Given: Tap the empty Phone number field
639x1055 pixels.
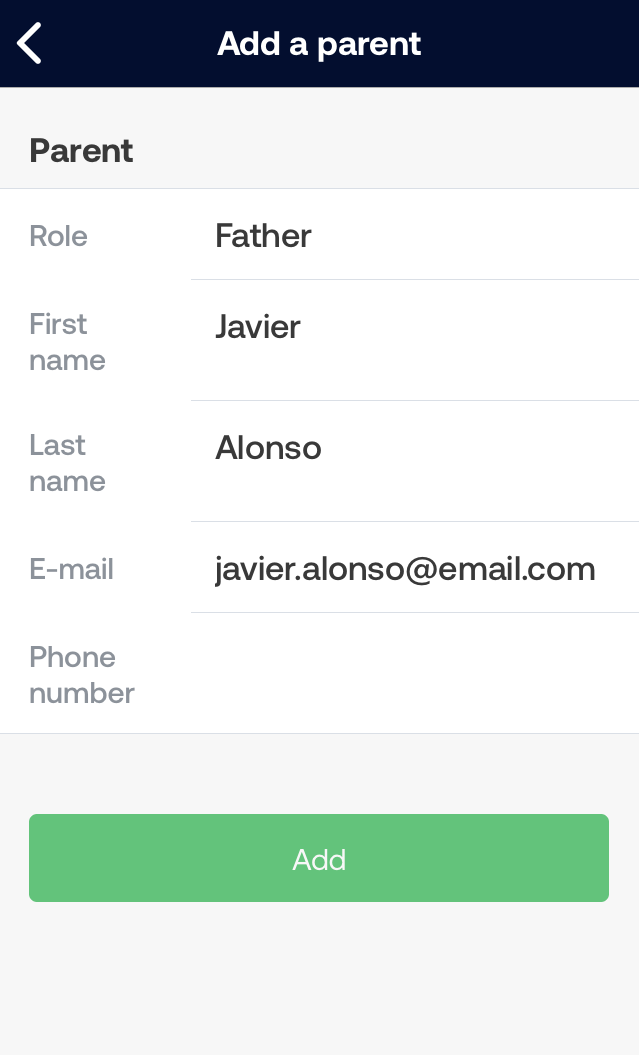Looking at the screenshot, I should (414, 674).
